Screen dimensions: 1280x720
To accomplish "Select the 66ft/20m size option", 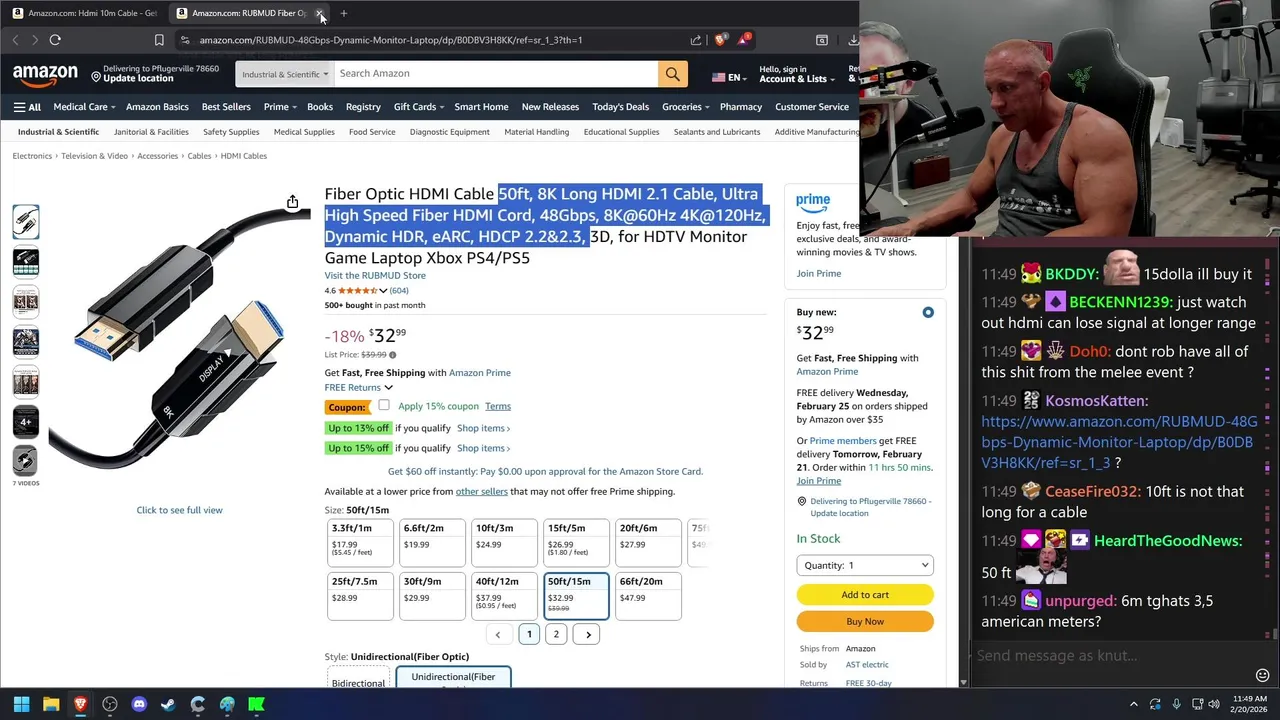I will pos(648,596).
